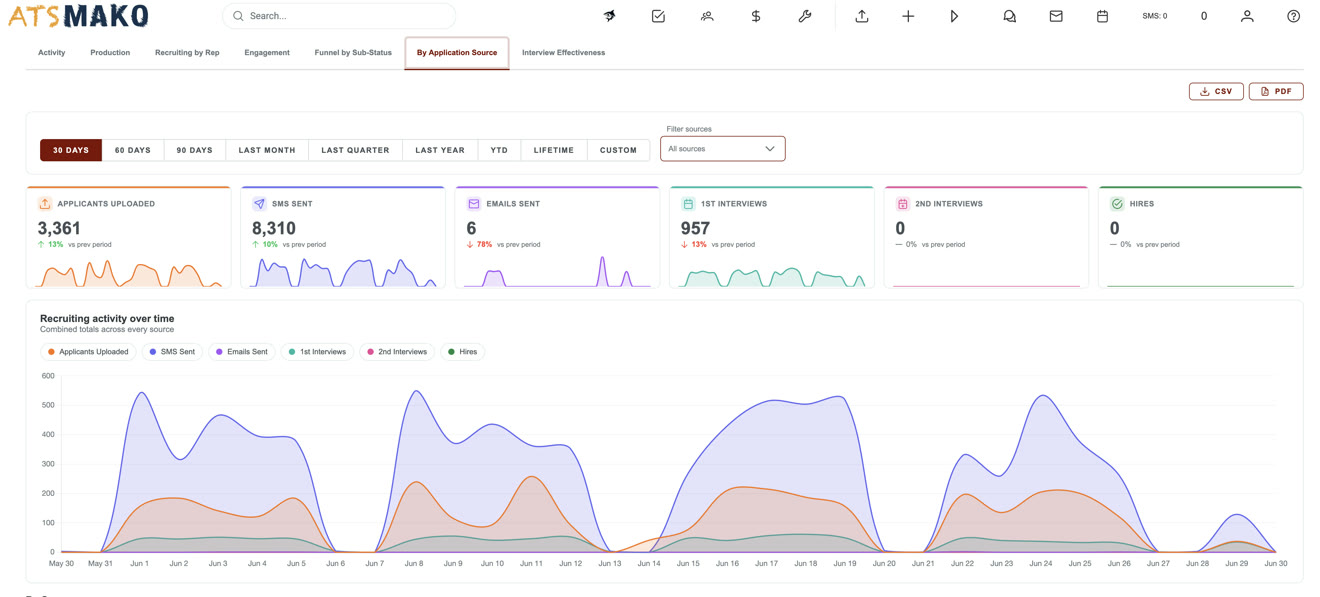Open the Recruiting by Rep tab
Viewport: 1320px width, 597px height.
187,52
